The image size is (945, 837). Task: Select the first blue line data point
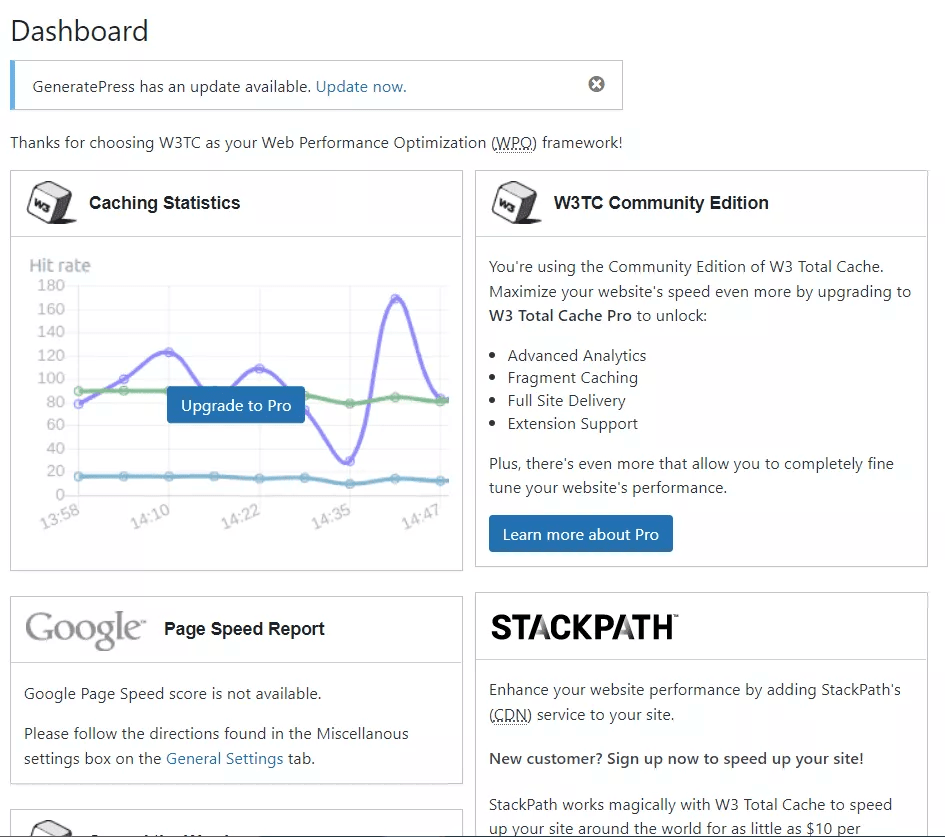78,477
